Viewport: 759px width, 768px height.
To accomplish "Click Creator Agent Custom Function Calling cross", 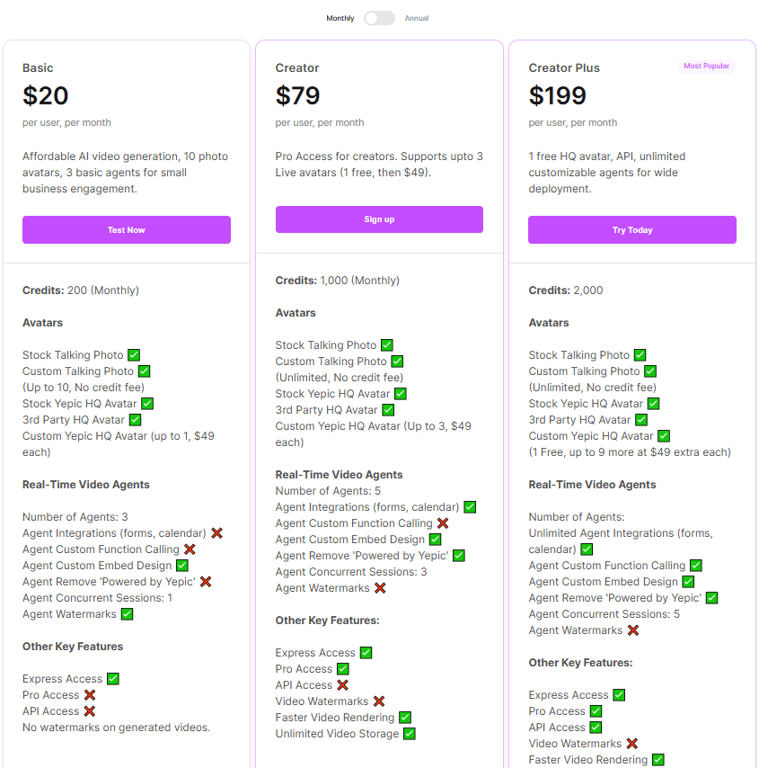I will 443,523.
